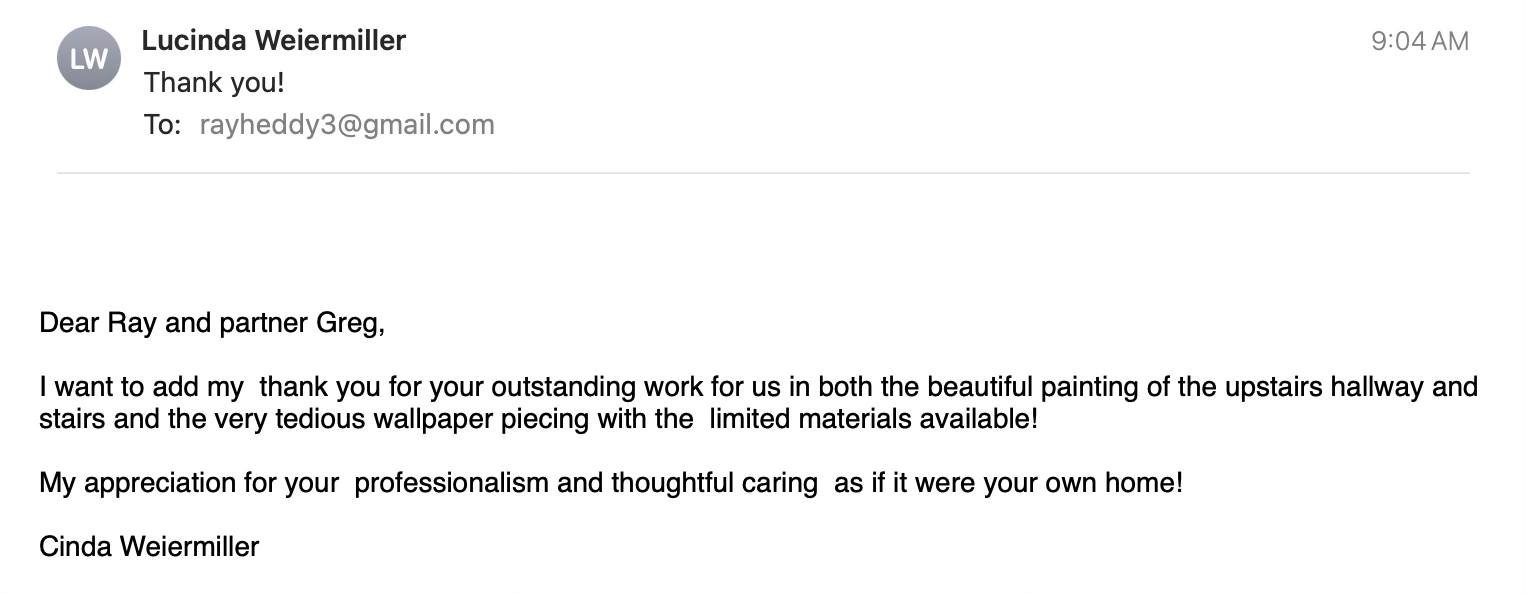This screenshot has width=1526, height=594.
Task: Click the 9:04 AM timestamp
Action: pyautogui.click(x=1419, y=41)
